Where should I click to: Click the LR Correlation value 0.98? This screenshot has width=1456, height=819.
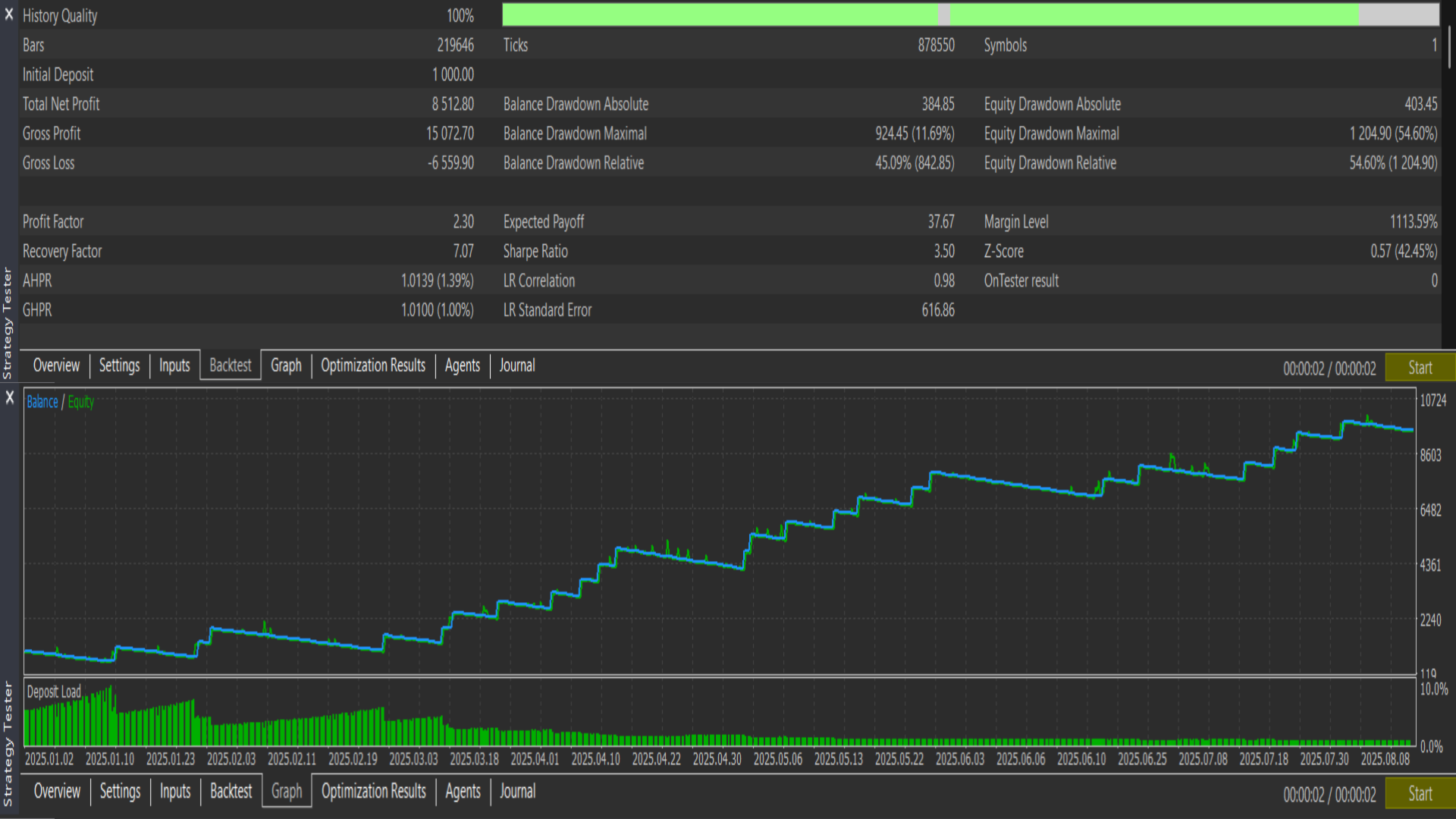(x=944, y=281)
